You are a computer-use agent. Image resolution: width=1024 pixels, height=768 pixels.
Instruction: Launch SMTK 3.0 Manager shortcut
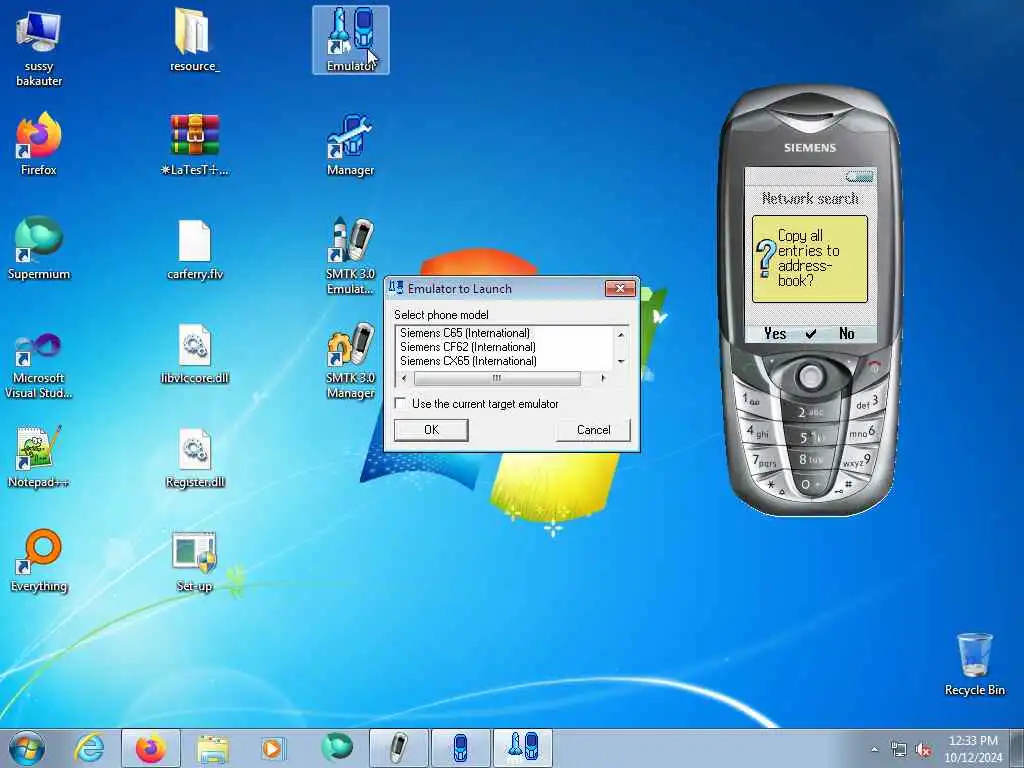351,360
